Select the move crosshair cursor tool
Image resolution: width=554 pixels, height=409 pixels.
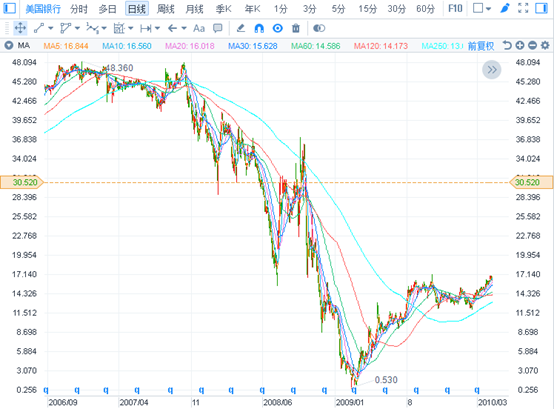pyautogui.click(x=20, y=28)
